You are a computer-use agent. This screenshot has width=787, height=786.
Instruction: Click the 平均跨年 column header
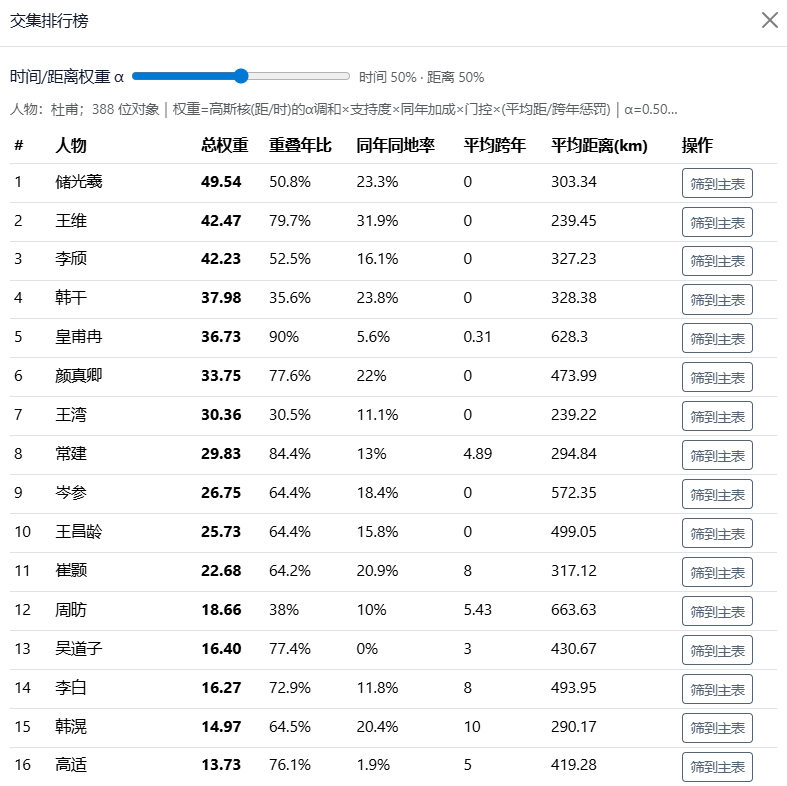(x=494, y=146)
